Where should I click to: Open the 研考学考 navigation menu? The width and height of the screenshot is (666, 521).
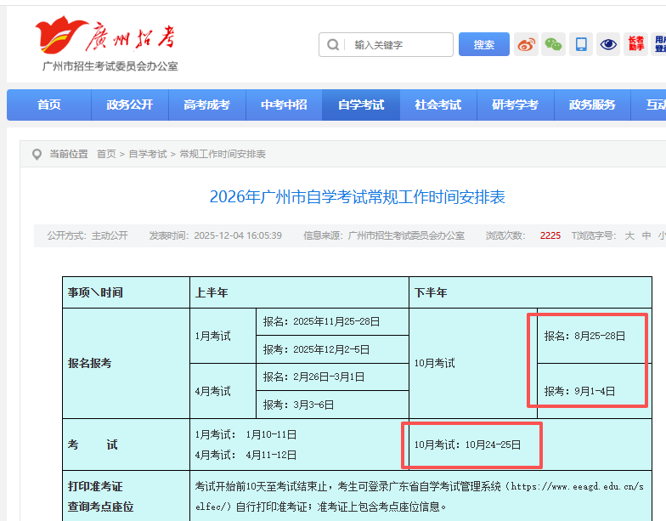click(x=515, y=105)
